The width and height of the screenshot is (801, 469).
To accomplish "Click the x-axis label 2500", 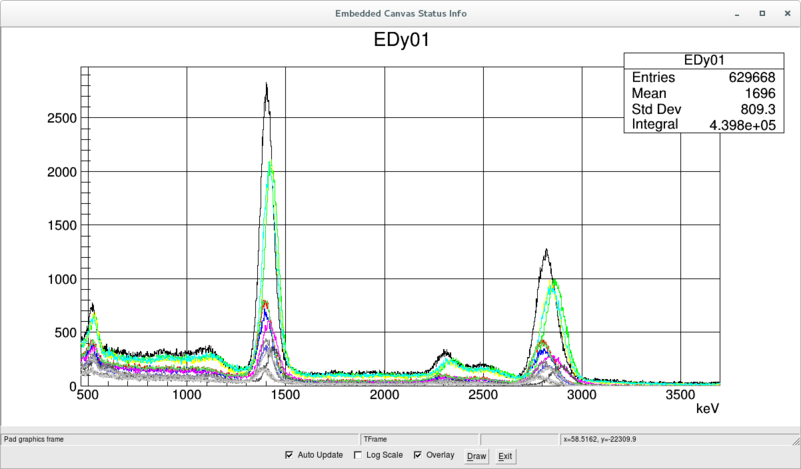I will pyautogui.click(x=483, y=395).
